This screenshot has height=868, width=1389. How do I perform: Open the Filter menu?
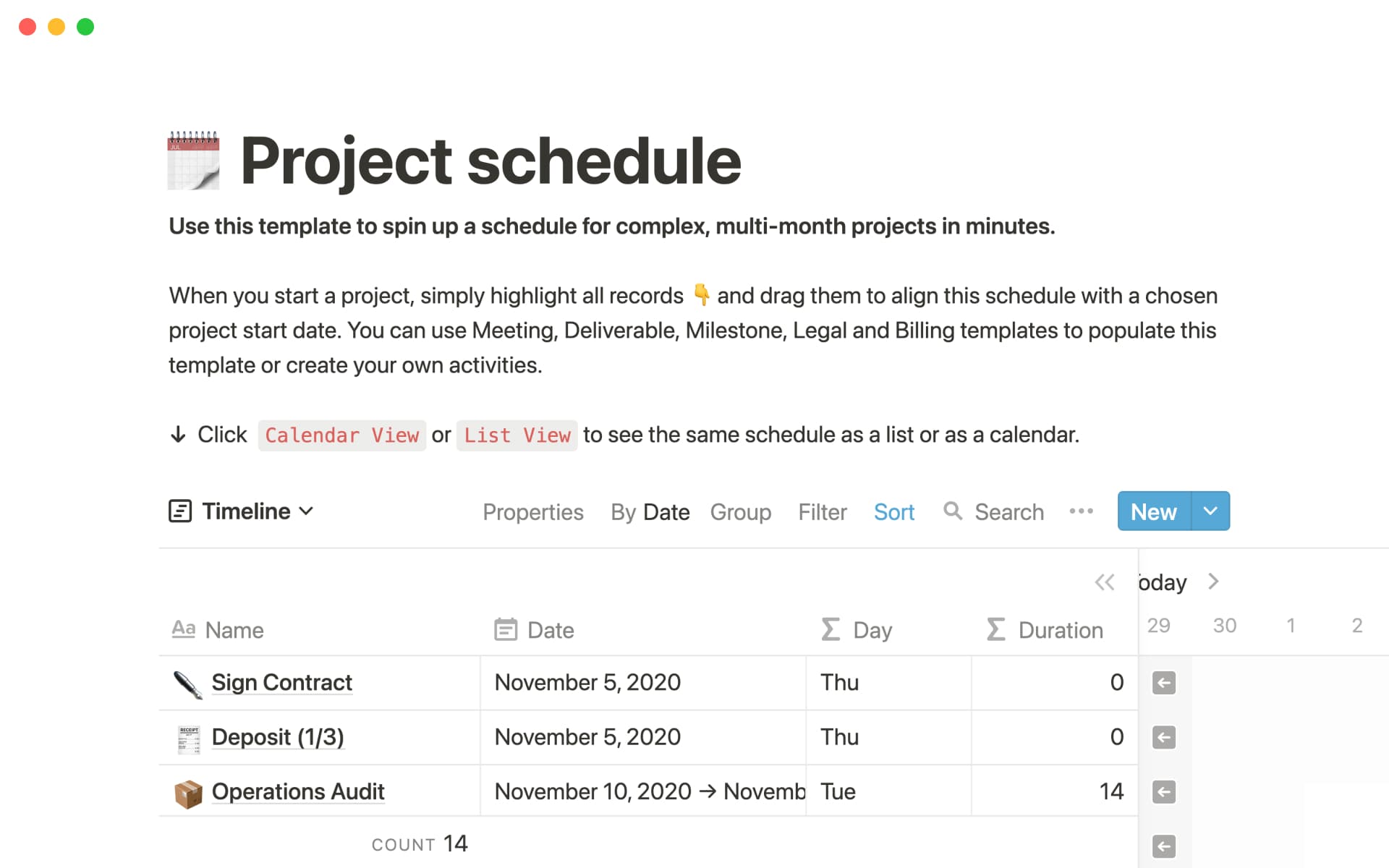822,511
